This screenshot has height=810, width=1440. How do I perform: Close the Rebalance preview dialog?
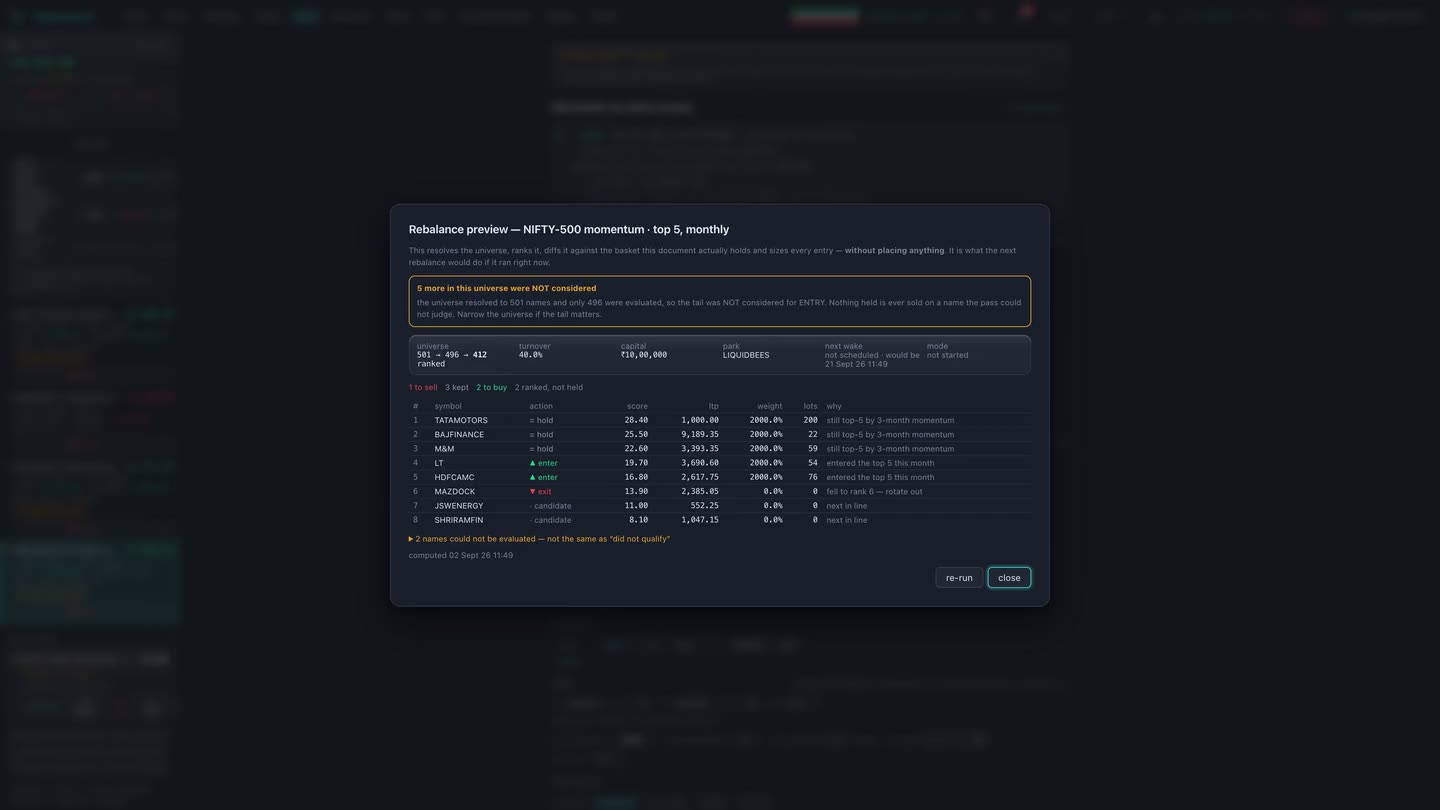click(1009, 578)
